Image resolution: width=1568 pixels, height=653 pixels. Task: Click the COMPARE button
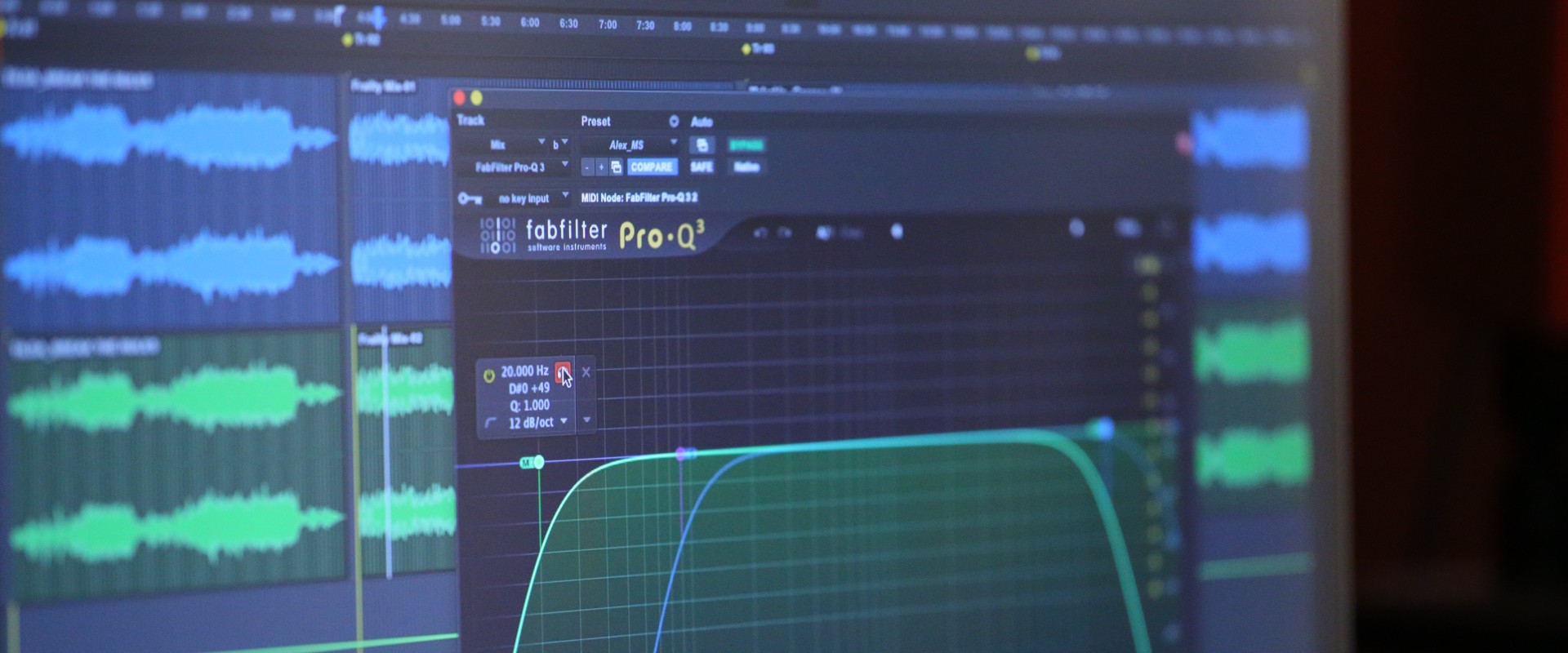click(x=651, y=167)
